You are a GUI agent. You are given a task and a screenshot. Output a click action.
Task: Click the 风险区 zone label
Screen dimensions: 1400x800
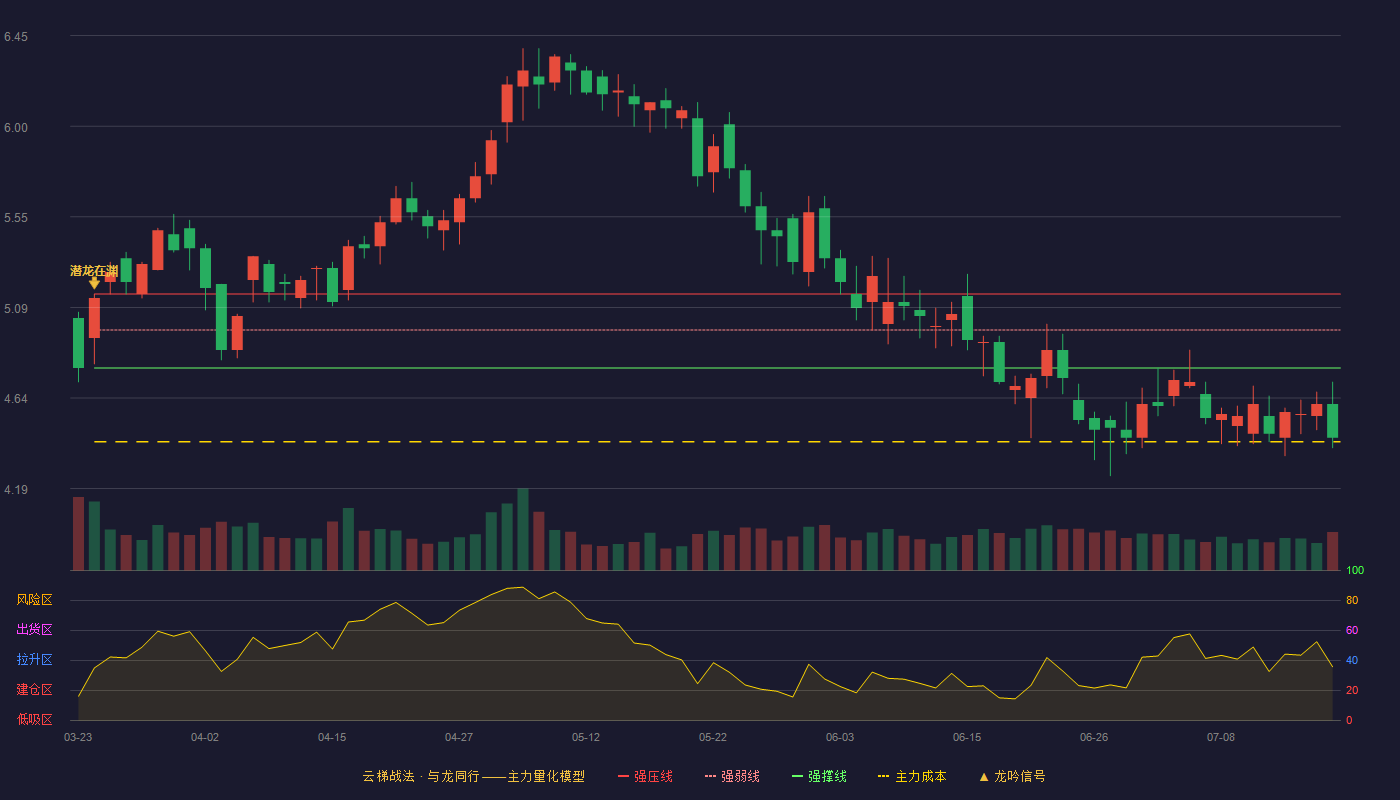tap(34, 600)
